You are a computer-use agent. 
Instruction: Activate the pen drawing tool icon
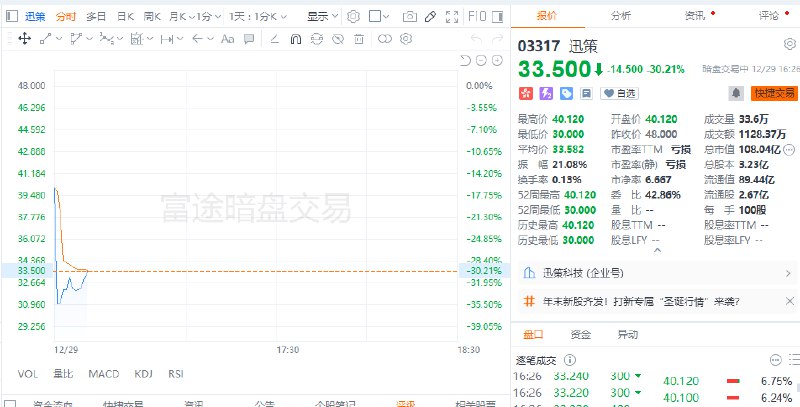pyautogui.click(x=430, y=16)
